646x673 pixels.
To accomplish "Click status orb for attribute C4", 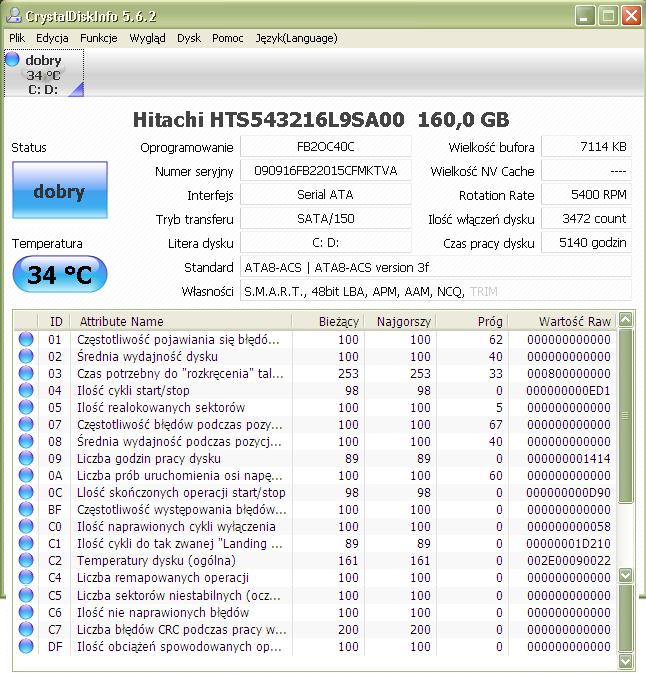I will (26, 577).
